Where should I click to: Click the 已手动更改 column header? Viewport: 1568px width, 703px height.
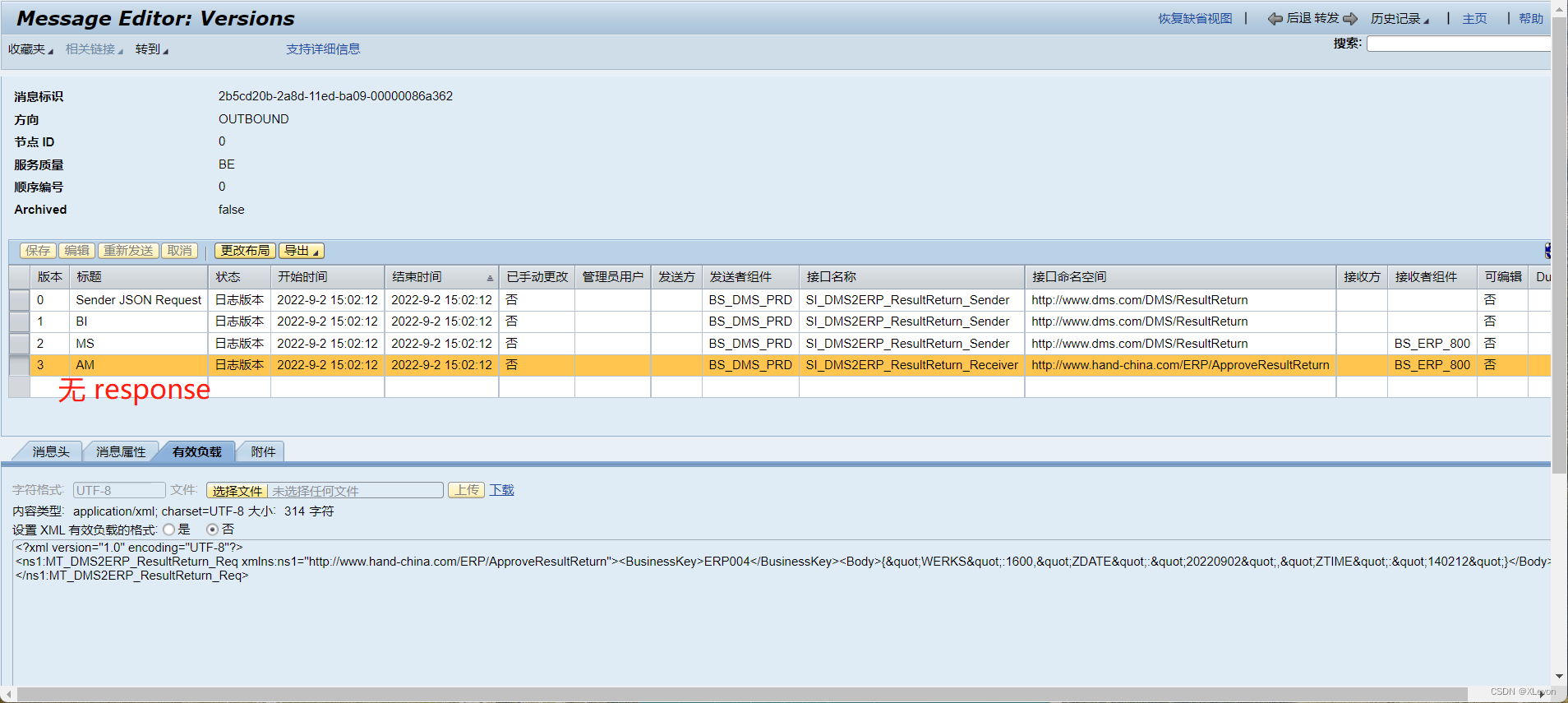pos(537,277)
